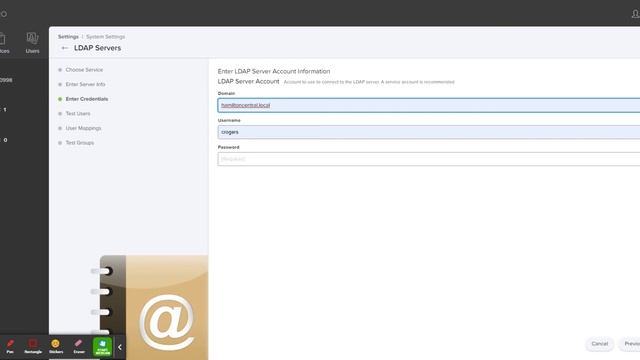Select the Eraser annotation tool

(x=79, y=346)
